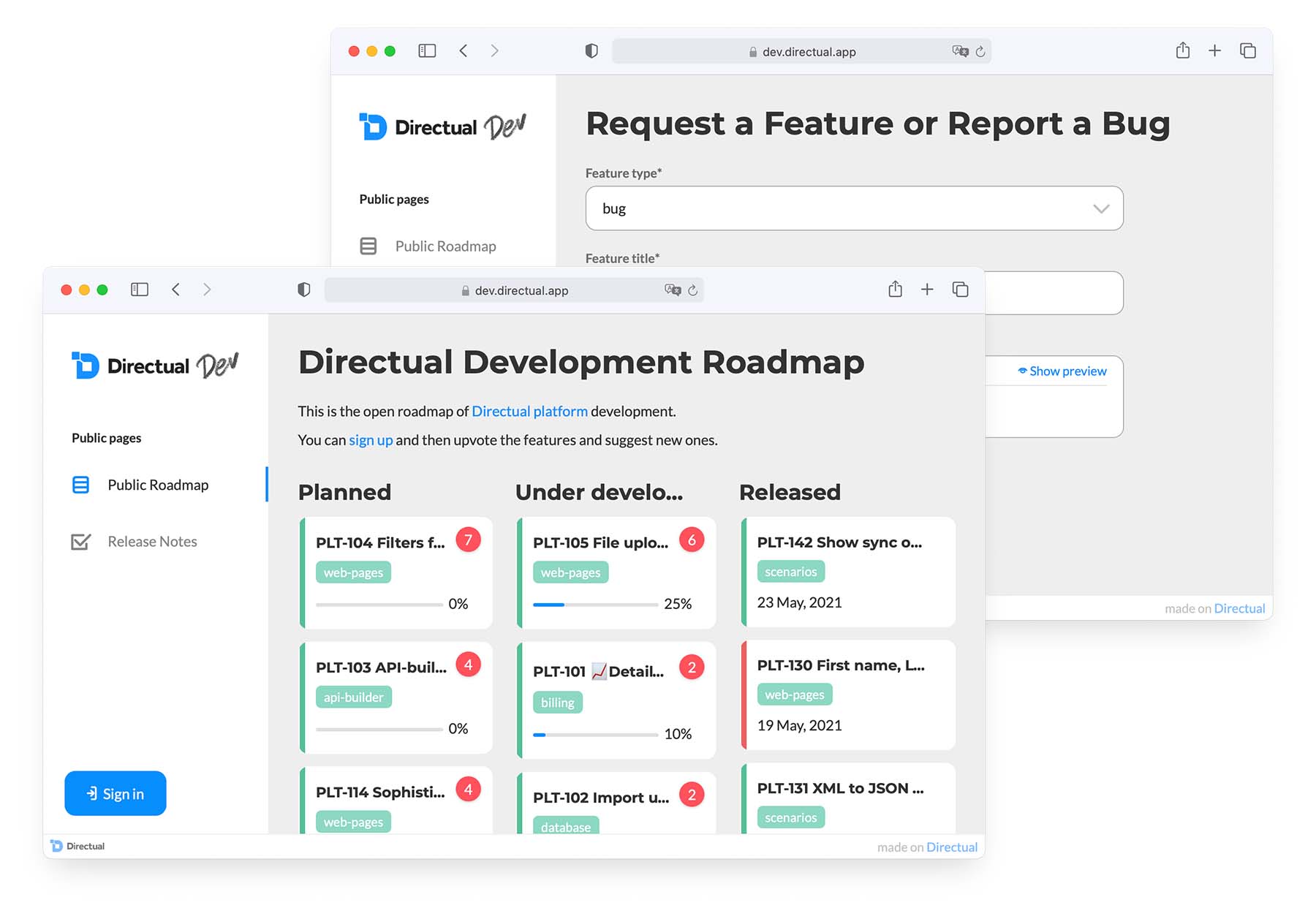Screen dimensions: 1316x919
Task: Click PLT-105 progress bar at 25%
Action: (596, 605)
